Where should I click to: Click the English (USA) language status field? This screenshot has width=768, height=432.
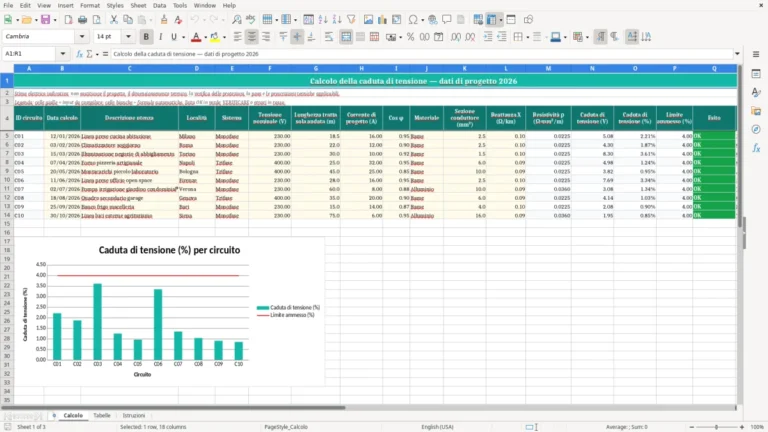pyautogui.click(x=437, y=427)
